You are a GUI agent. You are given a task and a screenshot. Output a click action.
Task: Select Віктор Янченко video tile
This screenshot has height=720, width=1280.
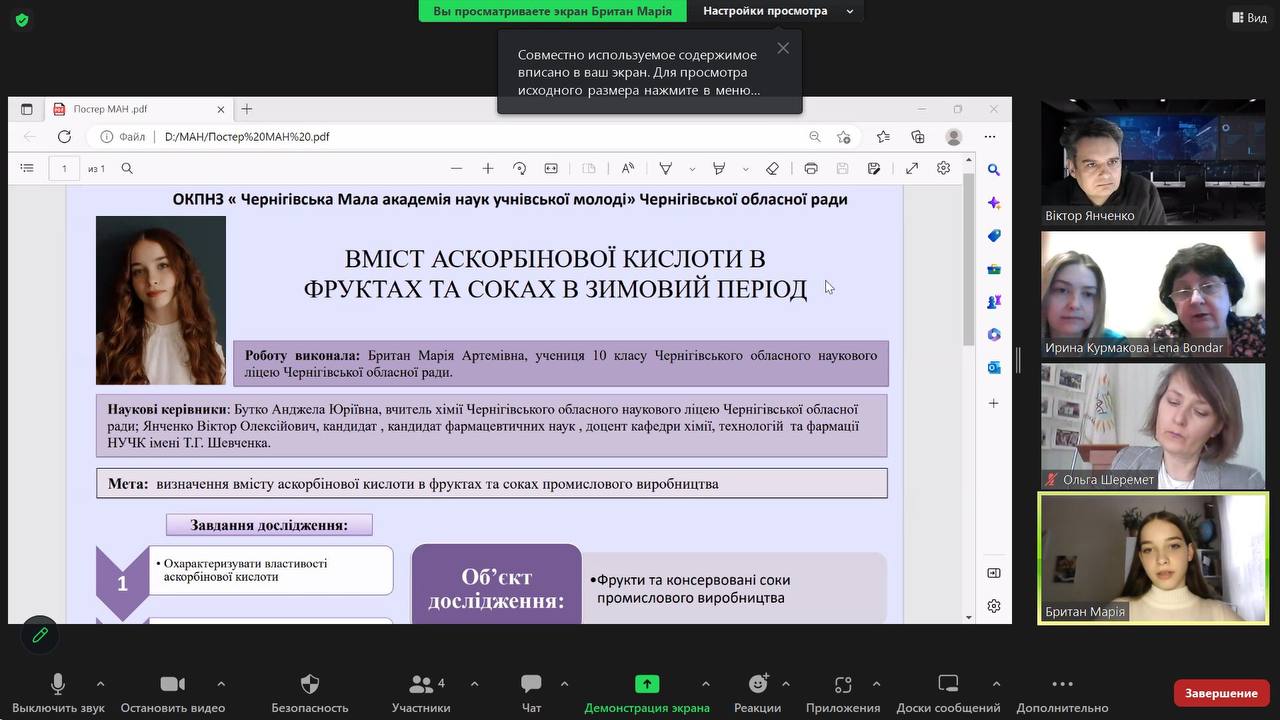pyautogui.click(x=1153, y=162)
